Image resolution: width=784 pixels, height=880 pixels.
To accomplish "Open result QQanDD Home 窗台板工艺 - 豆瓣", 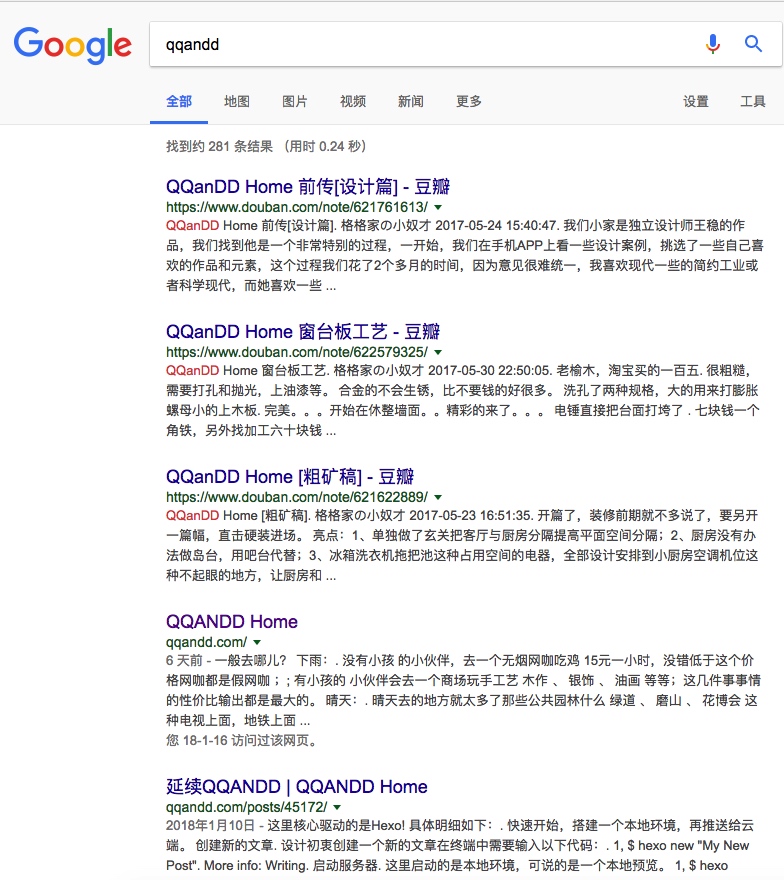I will [x=303, y=331].
